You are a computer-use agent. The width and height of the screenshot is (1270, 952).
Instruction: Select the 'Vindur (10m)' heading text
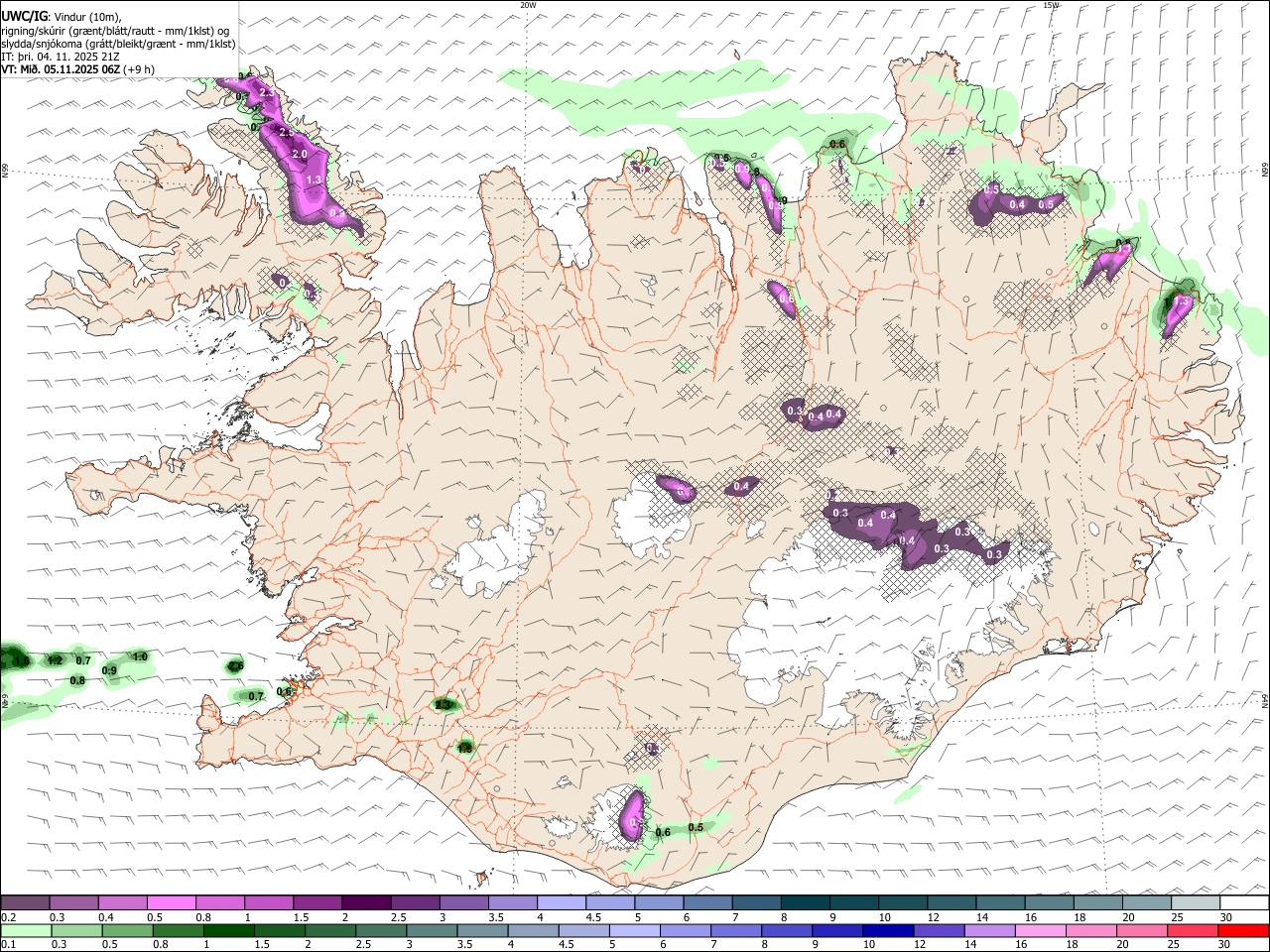point(88,17)
